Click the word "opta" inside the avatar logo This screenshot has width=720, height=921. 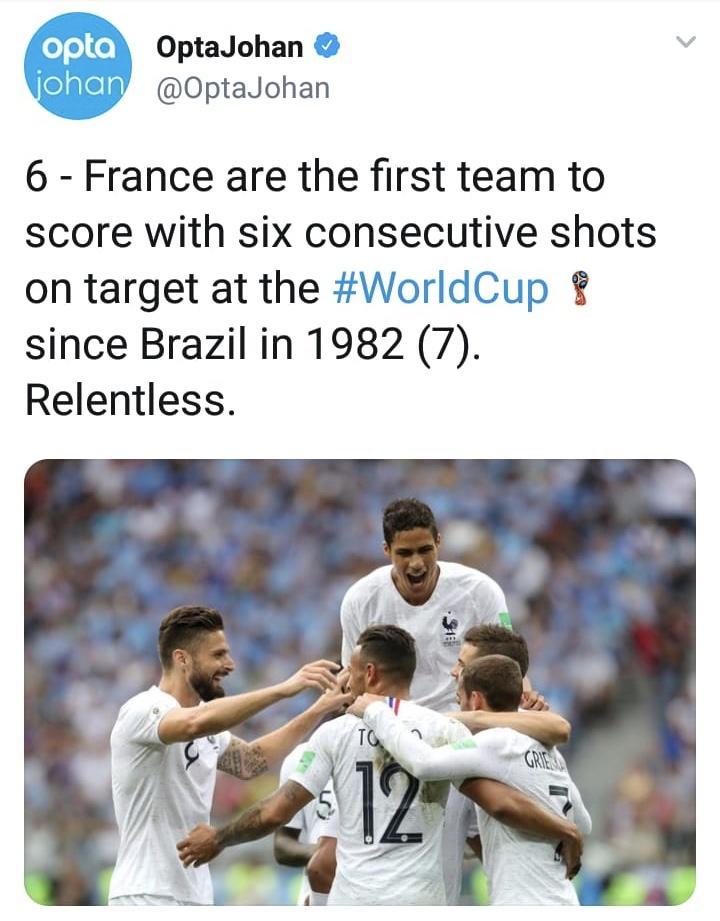(x=79, y=50)
